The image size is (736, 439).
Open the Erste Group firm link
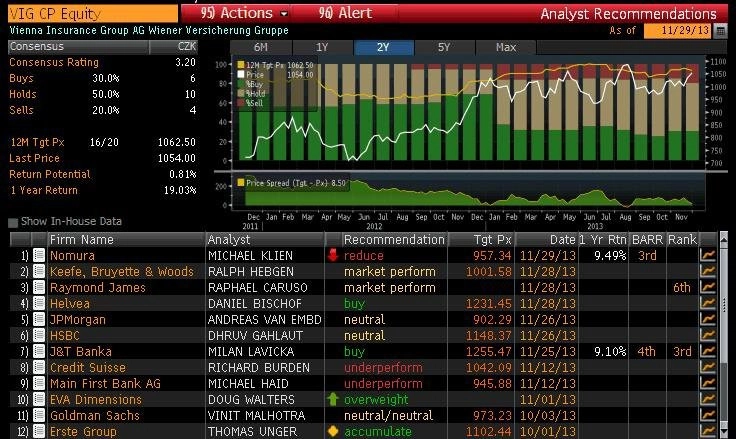[83, 431]
